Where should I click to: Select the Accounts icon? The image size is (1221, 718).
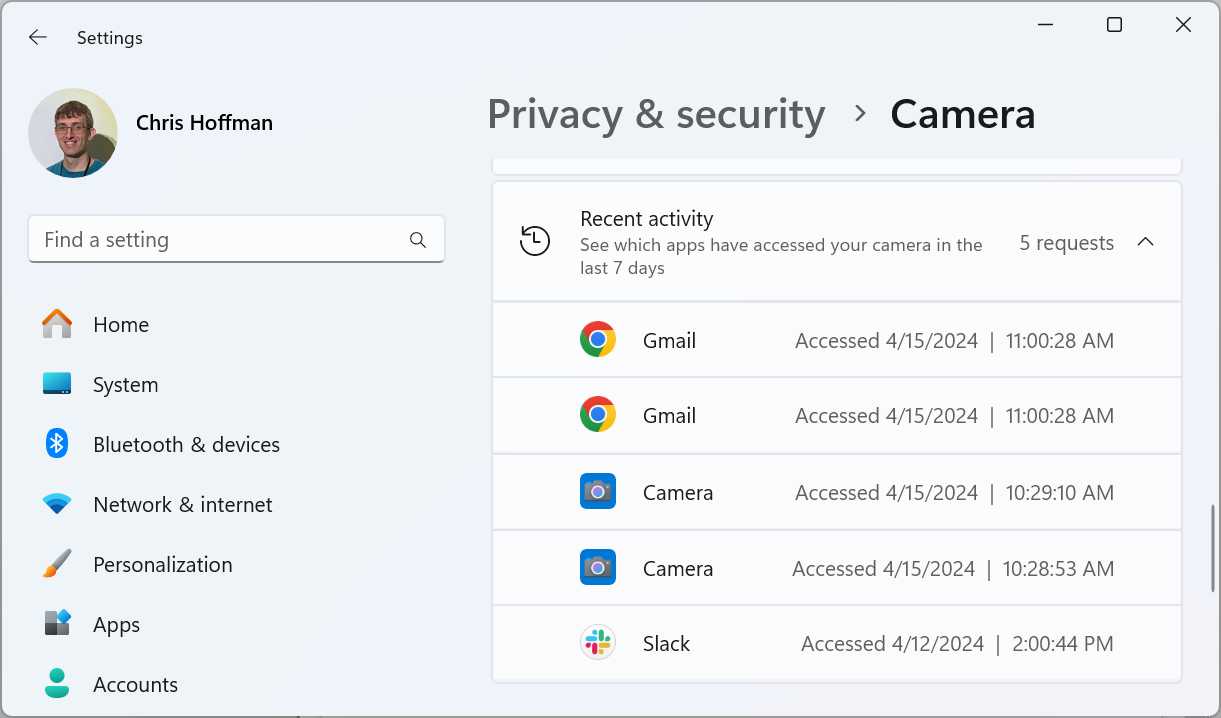pos(57,684)
